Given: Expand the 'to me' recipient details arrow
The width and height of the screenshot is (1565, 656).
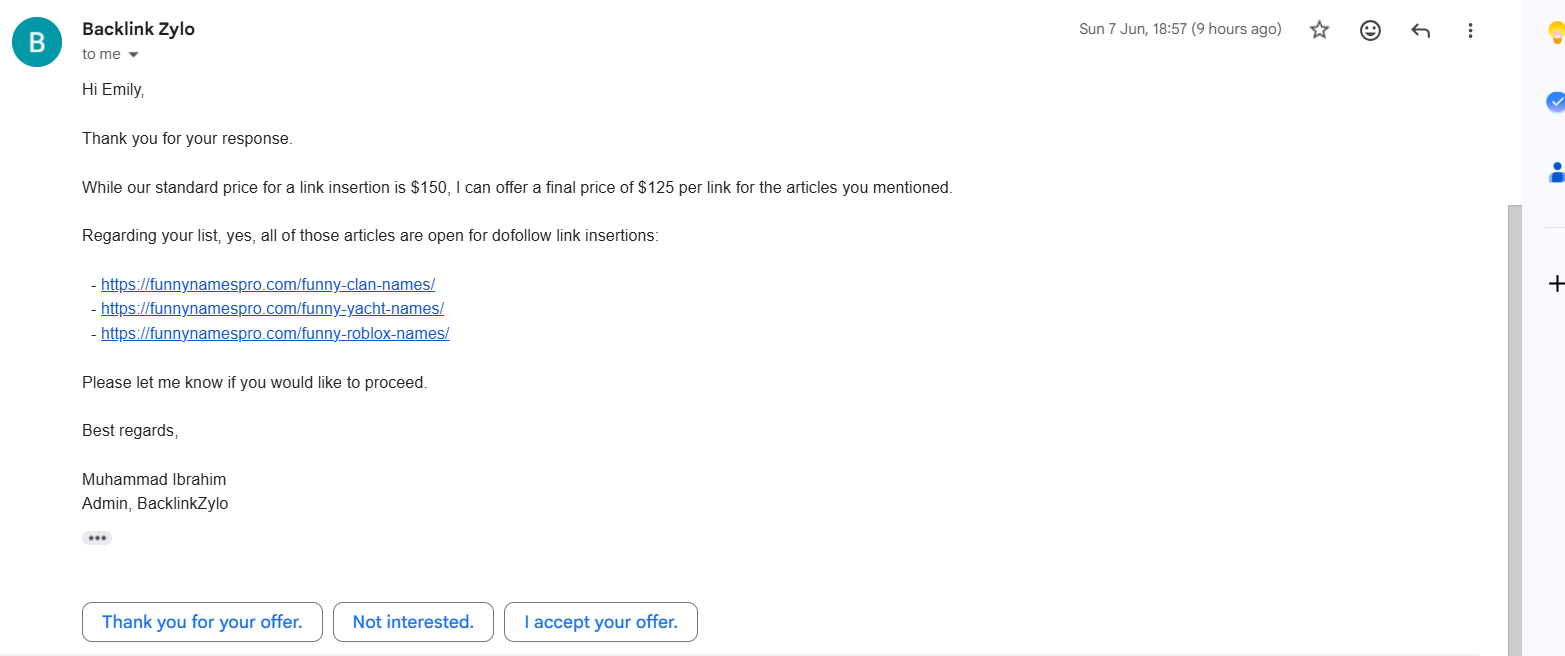Looking at the screenshot, I should pos(133,54).
